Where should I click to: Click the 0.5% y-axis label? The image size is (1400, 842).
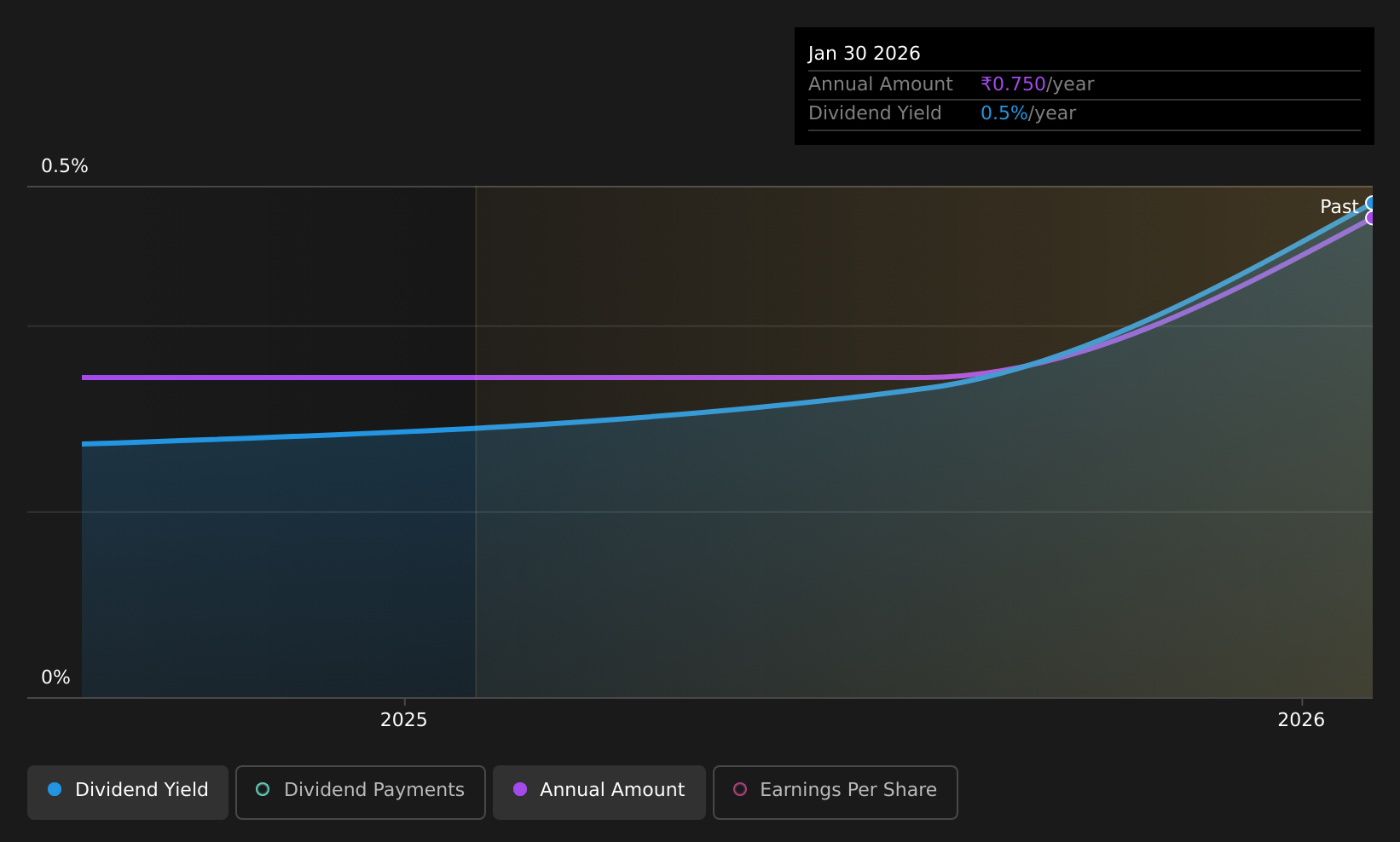pos(65,166)
